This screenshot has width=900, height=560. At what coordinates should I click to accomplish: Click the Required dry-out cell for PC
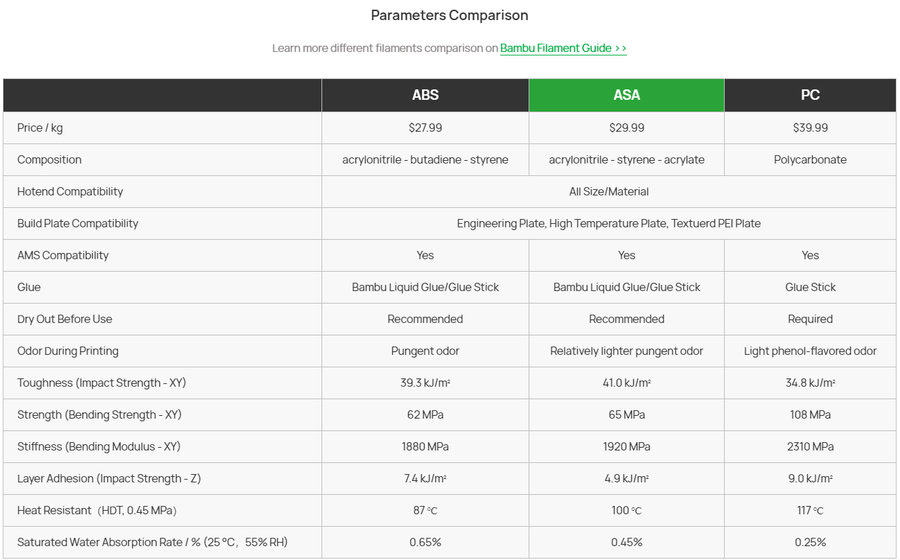pyautogui.click(x=810, y=319)
